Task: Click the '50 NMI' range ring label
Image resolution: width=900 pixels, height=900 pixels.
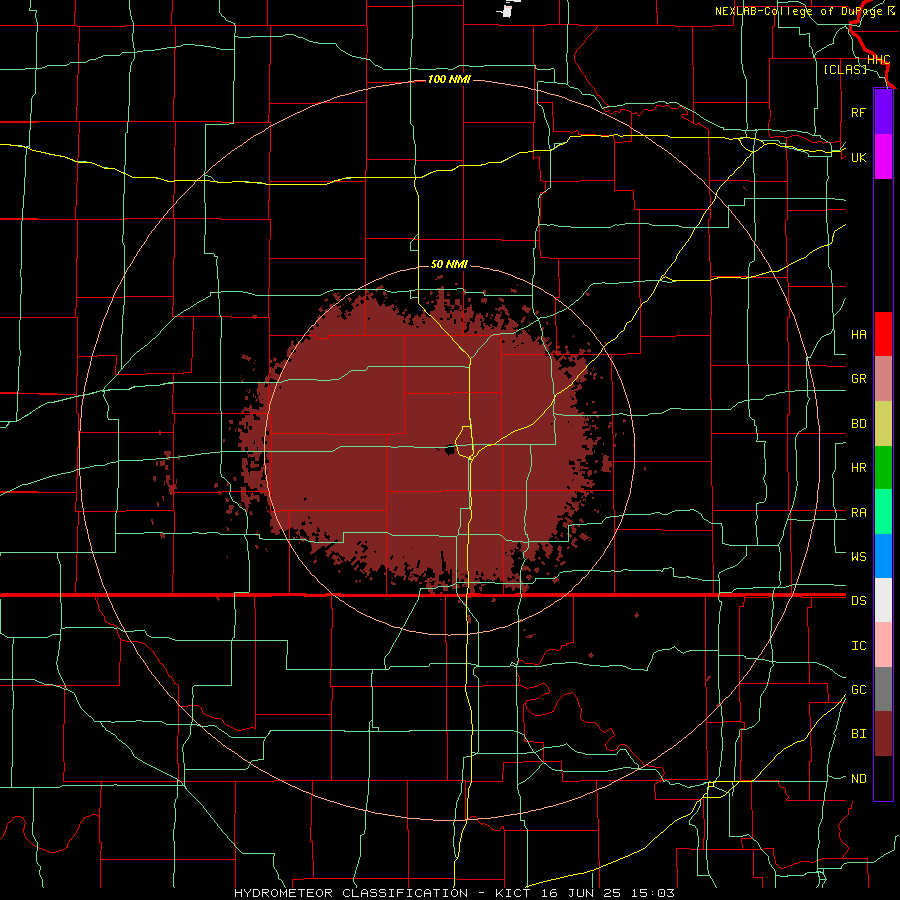Action: 449,264
